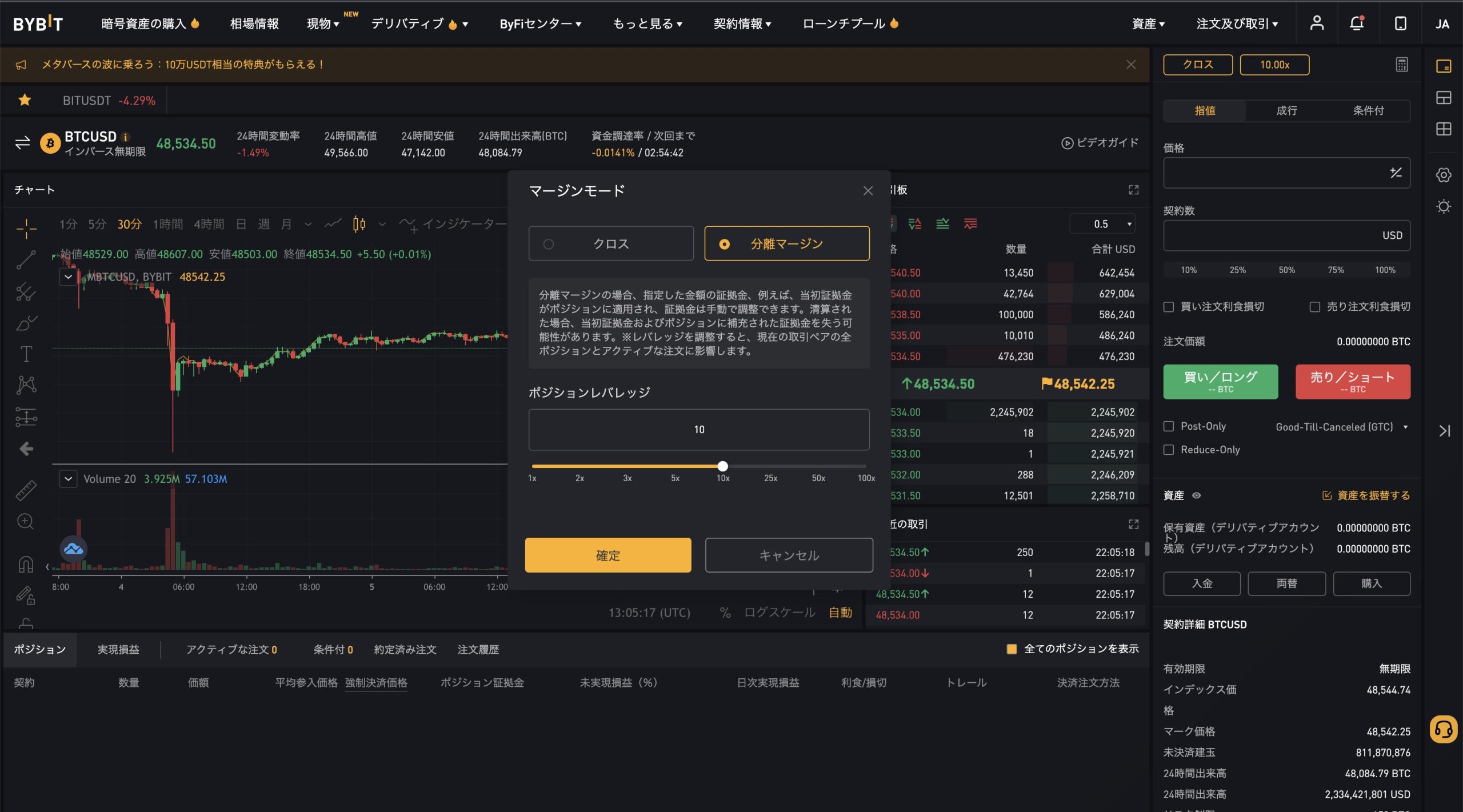Switch to the 成行 order tab
The image size is (1463, 812).
click(x=1286, y=110)
